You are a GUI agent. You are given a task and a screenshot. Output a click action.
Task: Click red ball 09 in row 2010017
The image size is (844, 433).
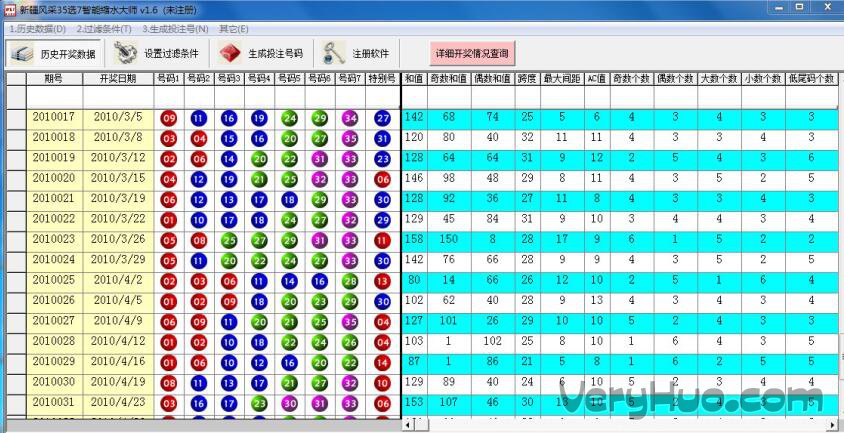(168, 118)
